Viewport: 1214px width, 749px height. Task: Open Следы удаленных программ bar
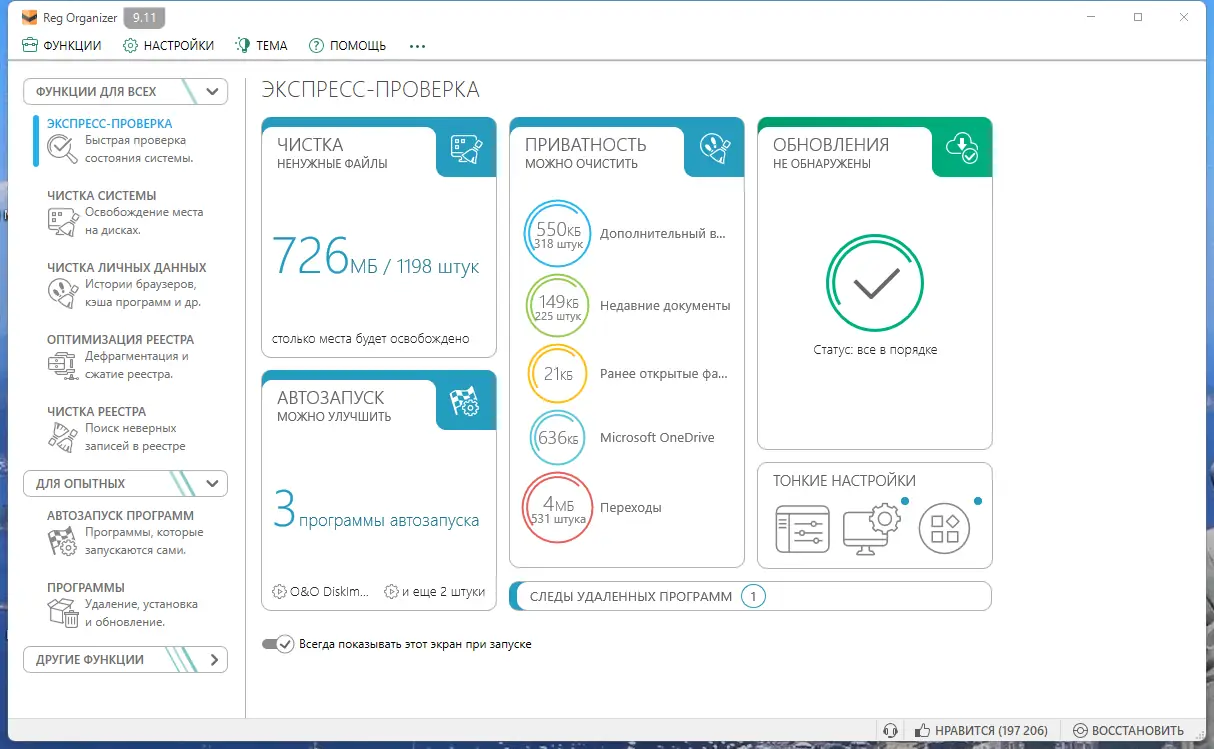click(750, 596)
